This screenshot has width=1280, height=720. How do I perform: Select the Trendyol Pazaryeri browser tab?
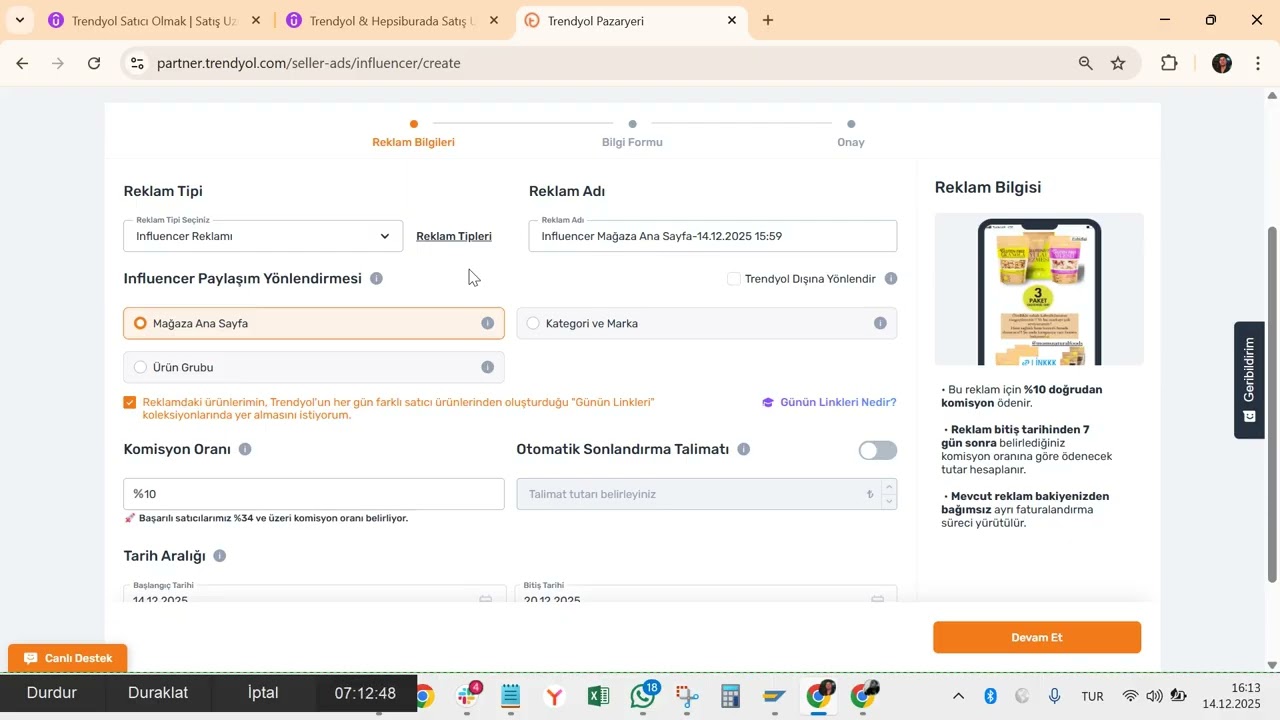click(x=630, y=20)
